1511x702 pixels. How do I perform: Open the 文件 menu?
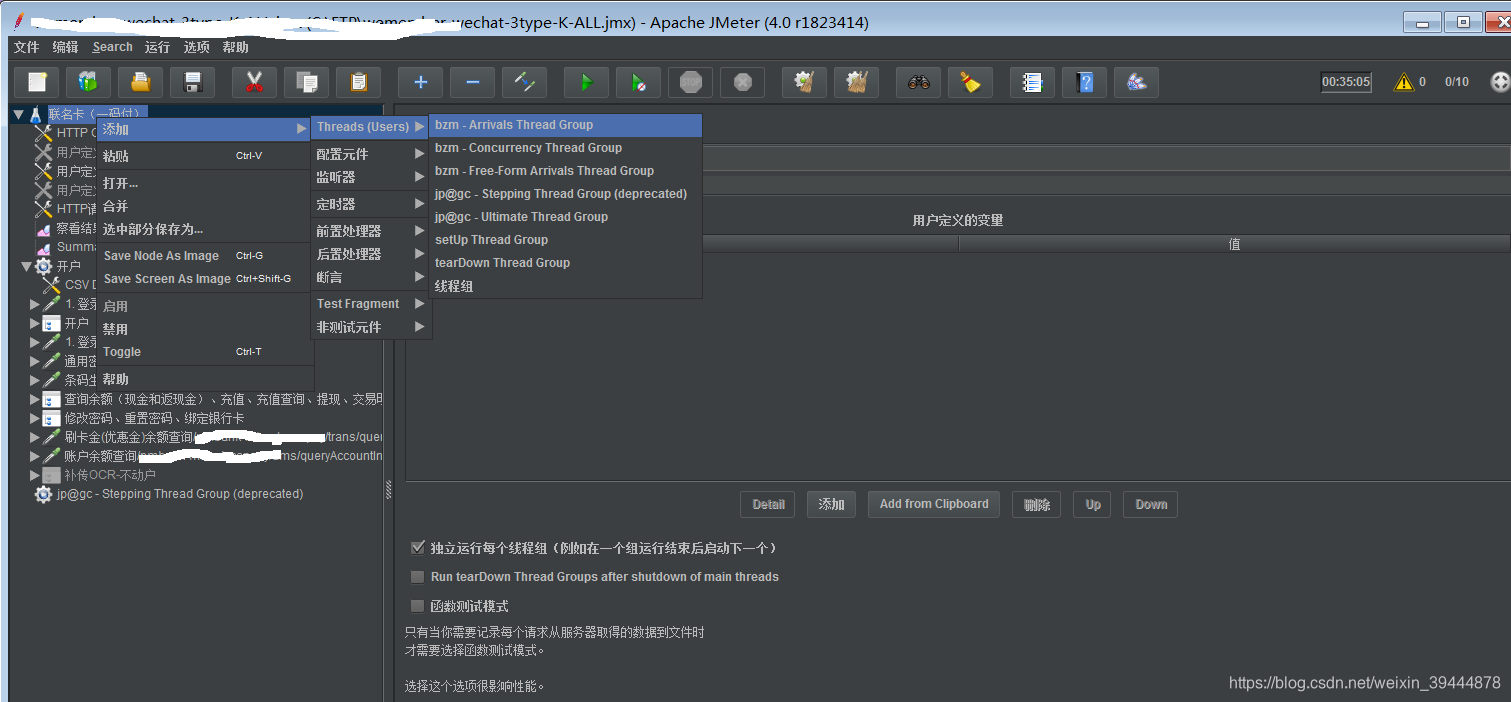click(x=27, y=47)
